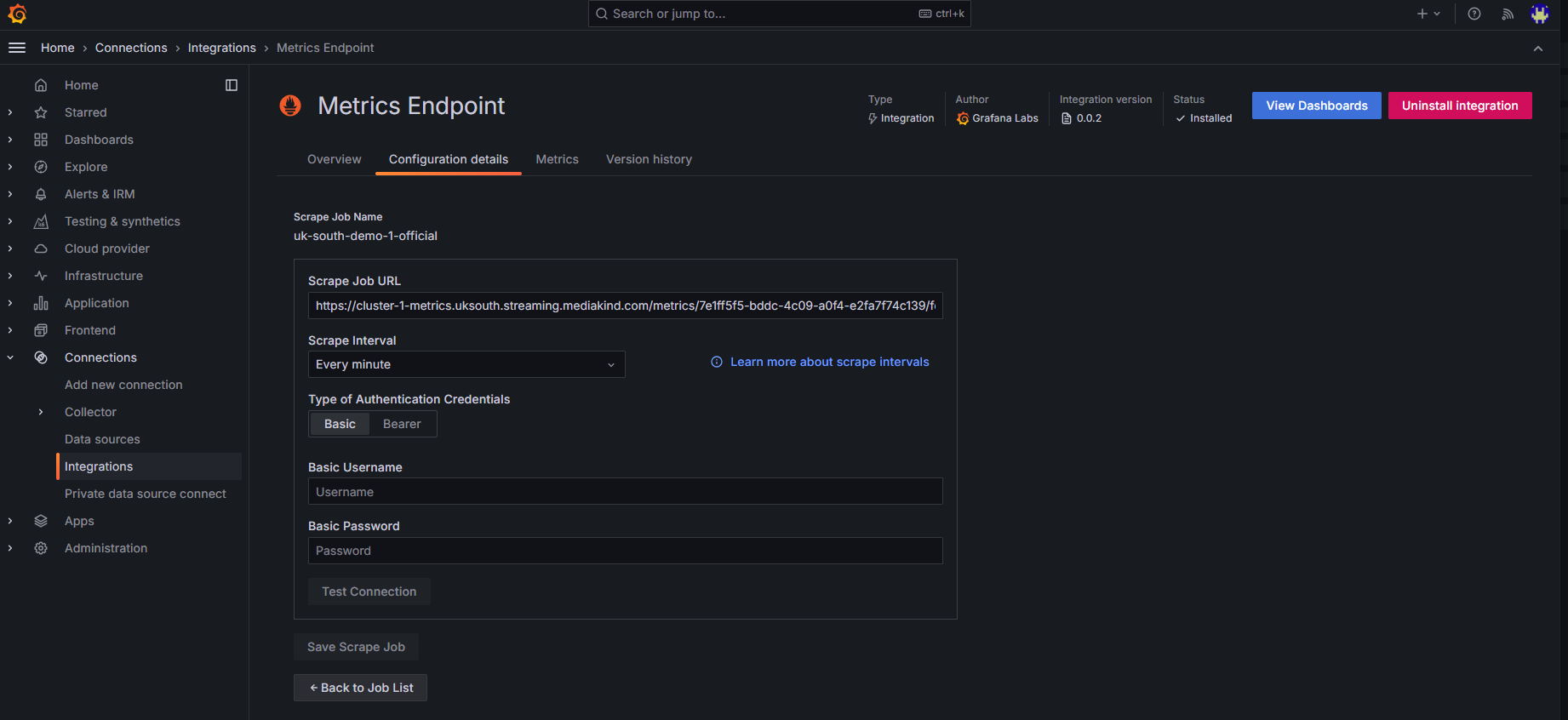Select Basic authentication type

click(340, 424)
